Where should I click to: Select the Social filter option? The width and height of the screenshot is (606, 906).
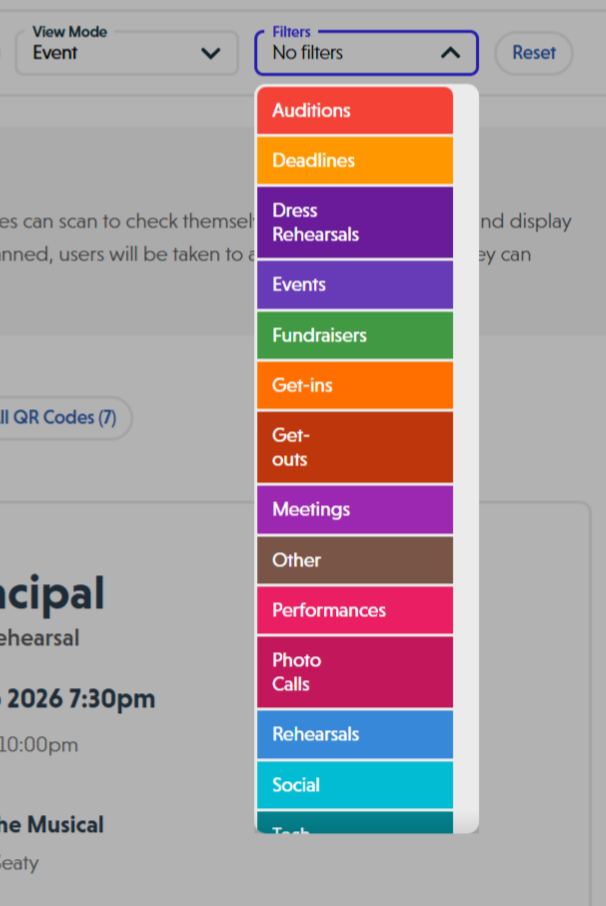coord(354,785)
